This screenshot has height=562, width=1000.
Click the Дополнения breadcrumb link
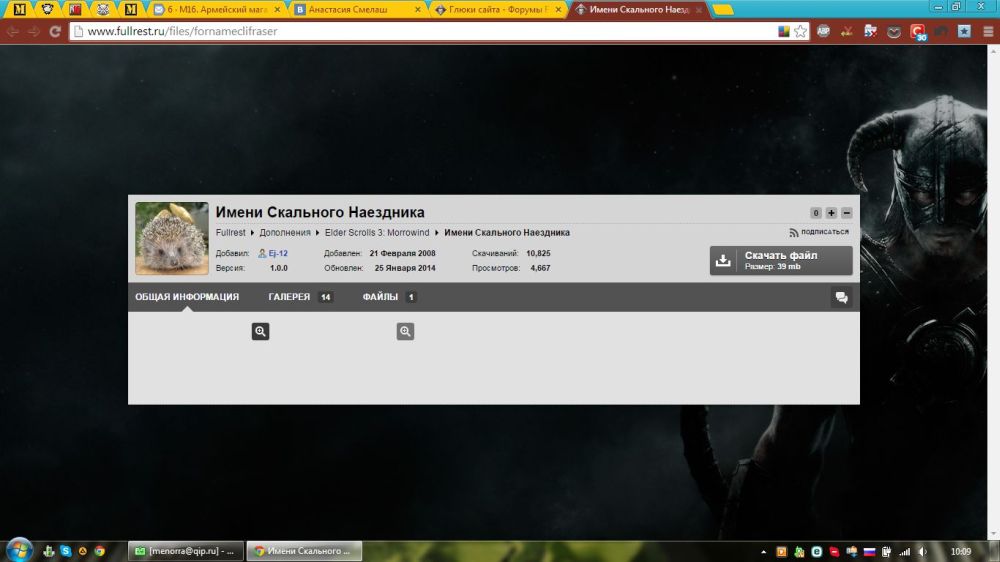[284, 233]
